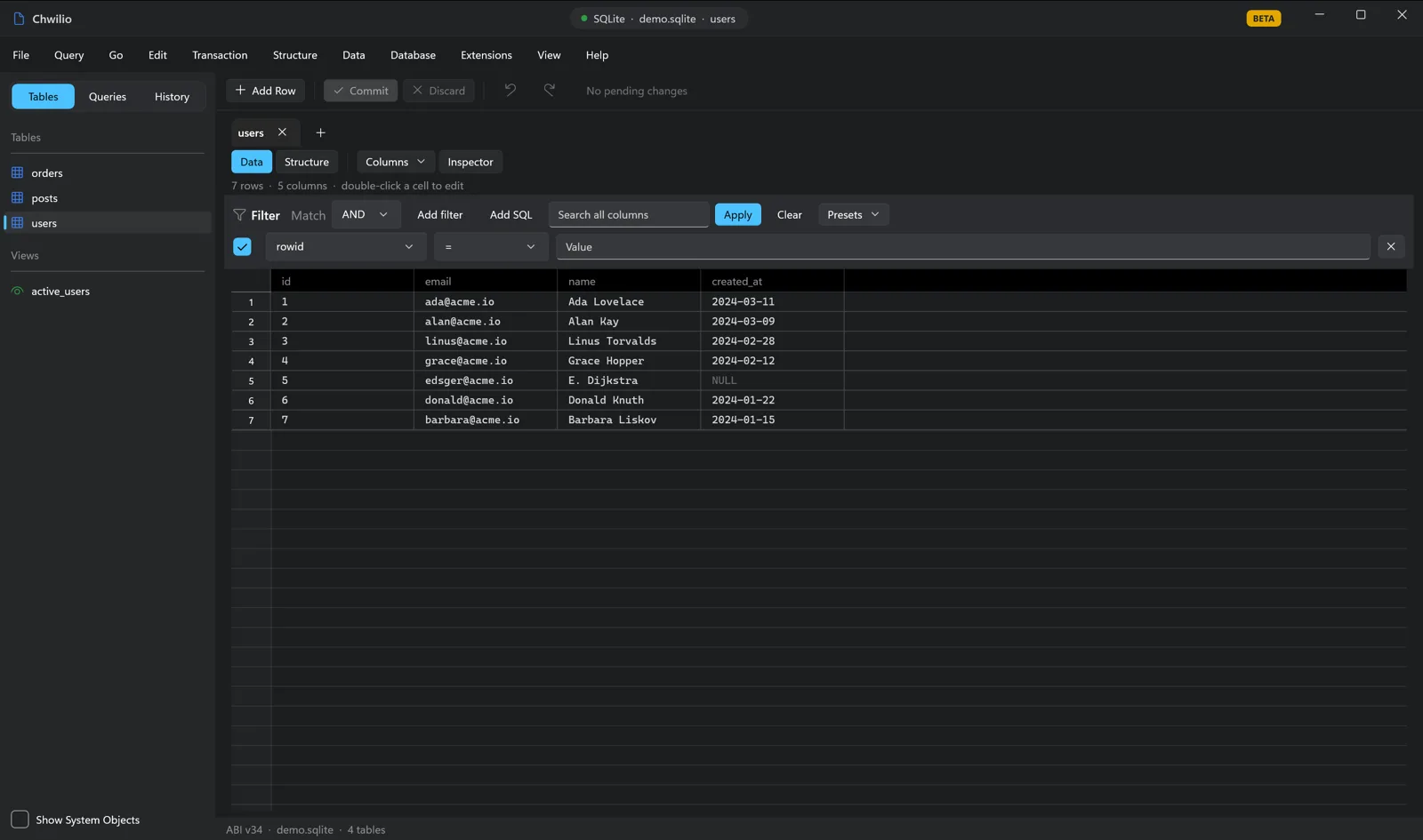This screenshot has height=840, width=1423.
Task: Select cell ada@acme.io
Action: click(486, 301)
